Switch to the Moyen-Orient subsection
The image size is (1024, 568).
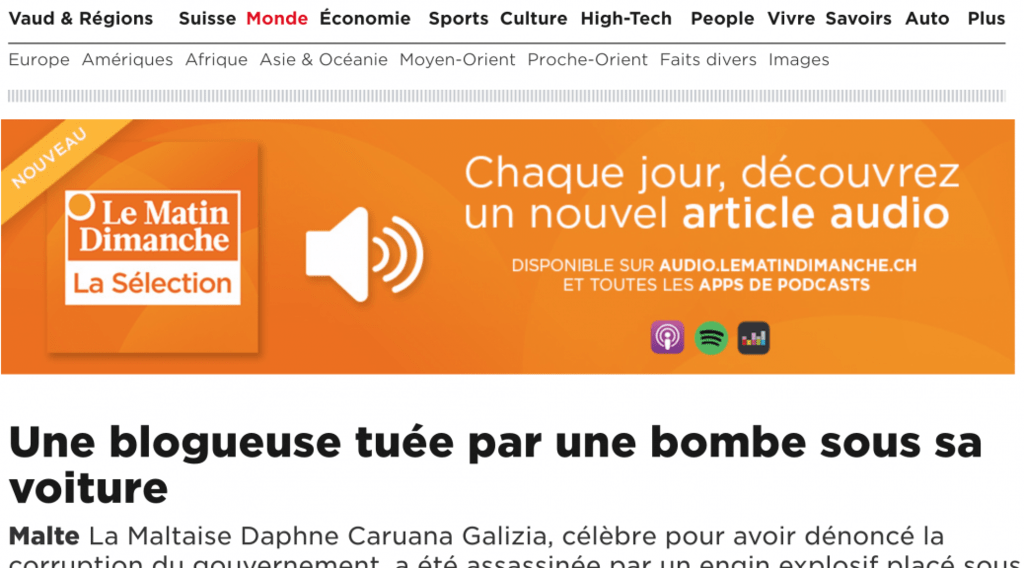pos(457,59)
